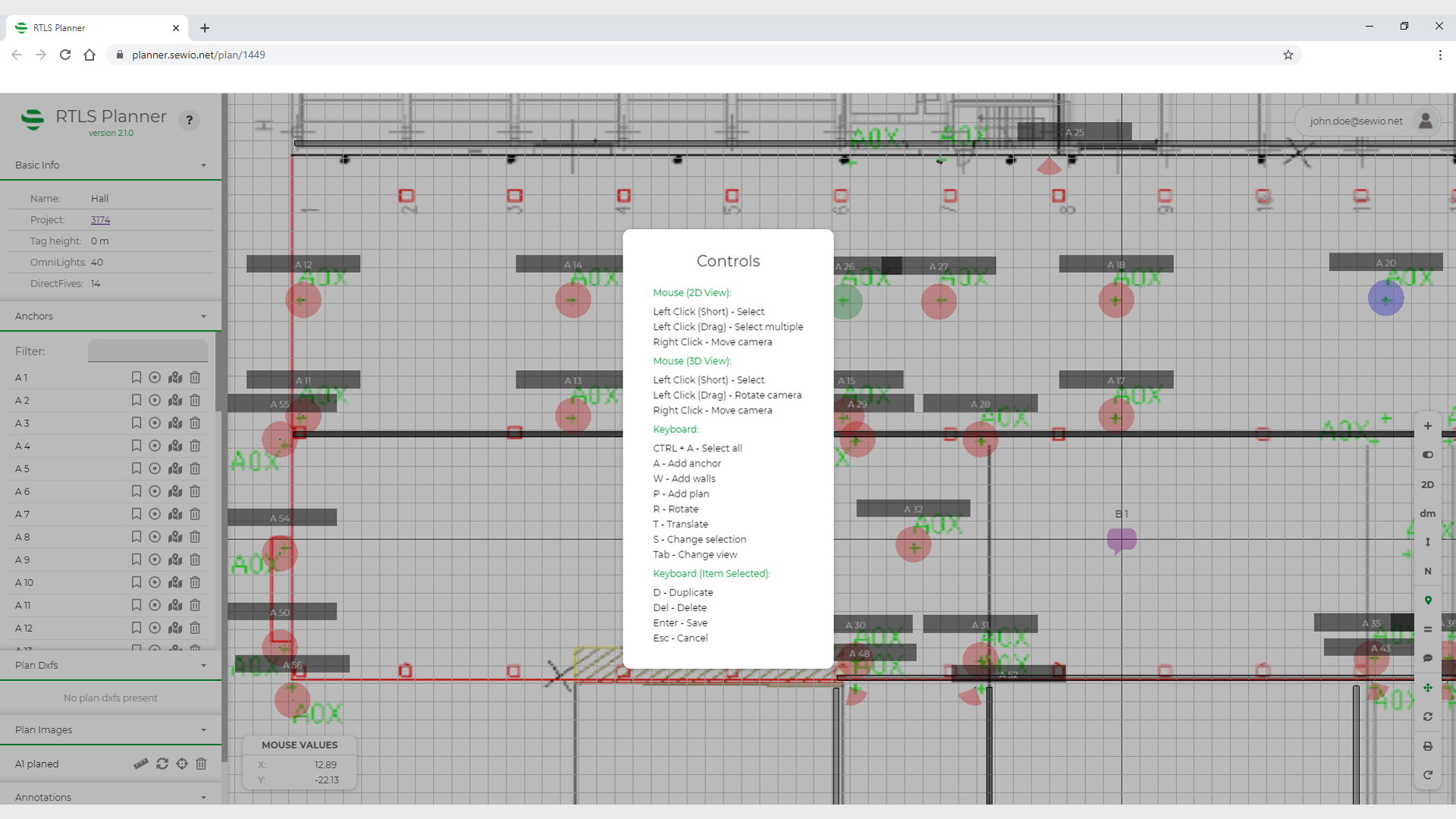Toggle the 2D view mode button
Viewport: 1456px width, 819px height.
point(1427,485)
